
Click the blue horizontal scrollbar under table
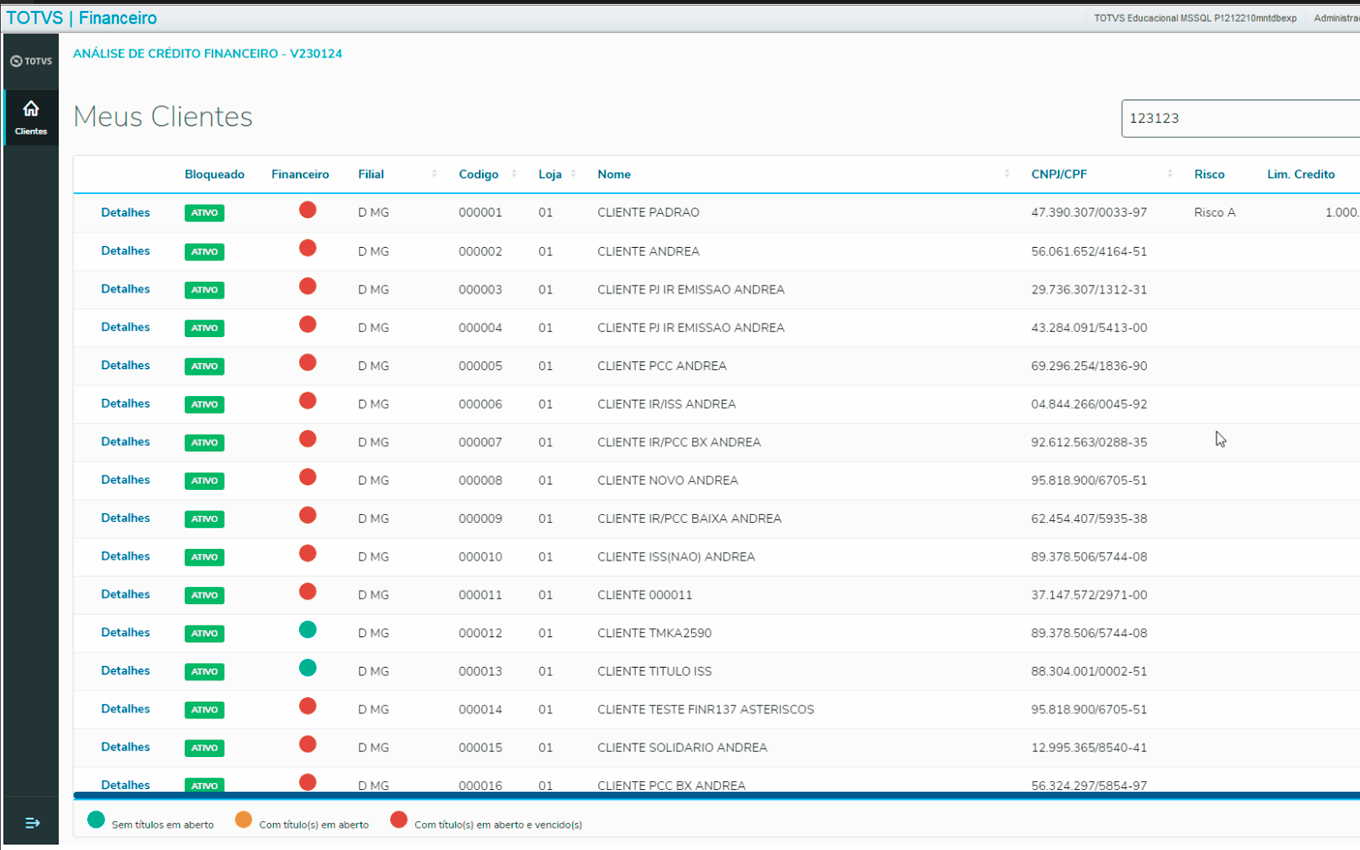[700, 796]
